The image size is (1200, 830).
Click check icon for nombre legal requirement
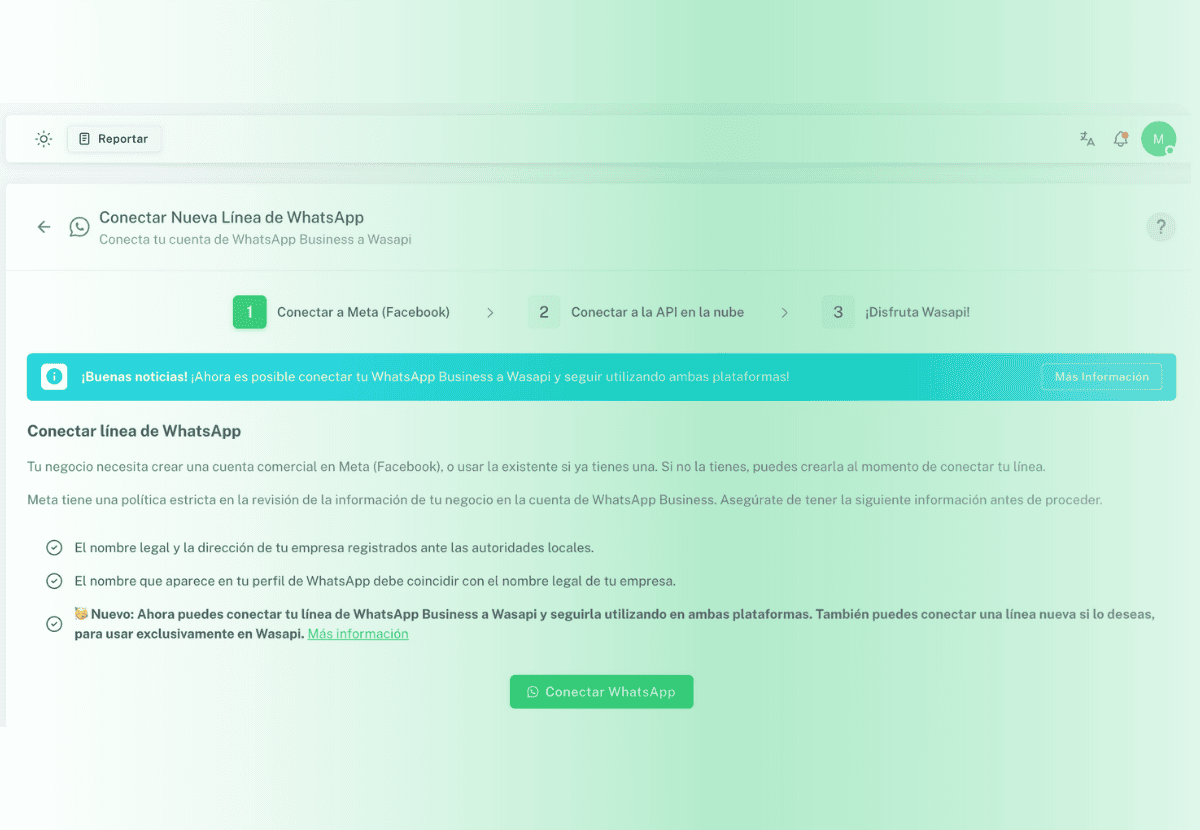(55, 548)
